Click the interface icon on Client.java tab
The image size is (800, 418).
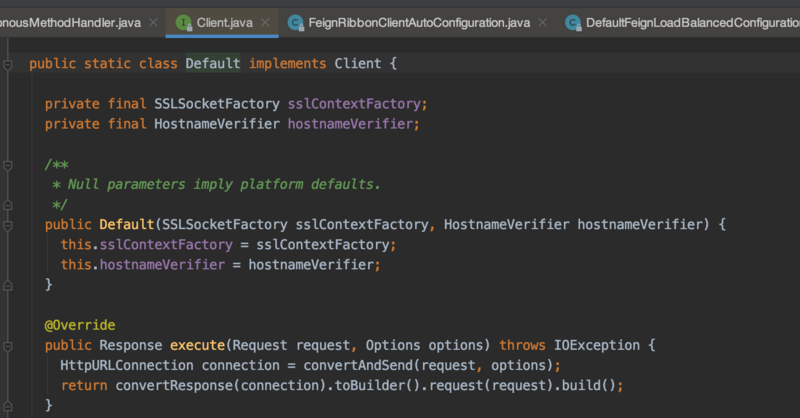point(183,21)
